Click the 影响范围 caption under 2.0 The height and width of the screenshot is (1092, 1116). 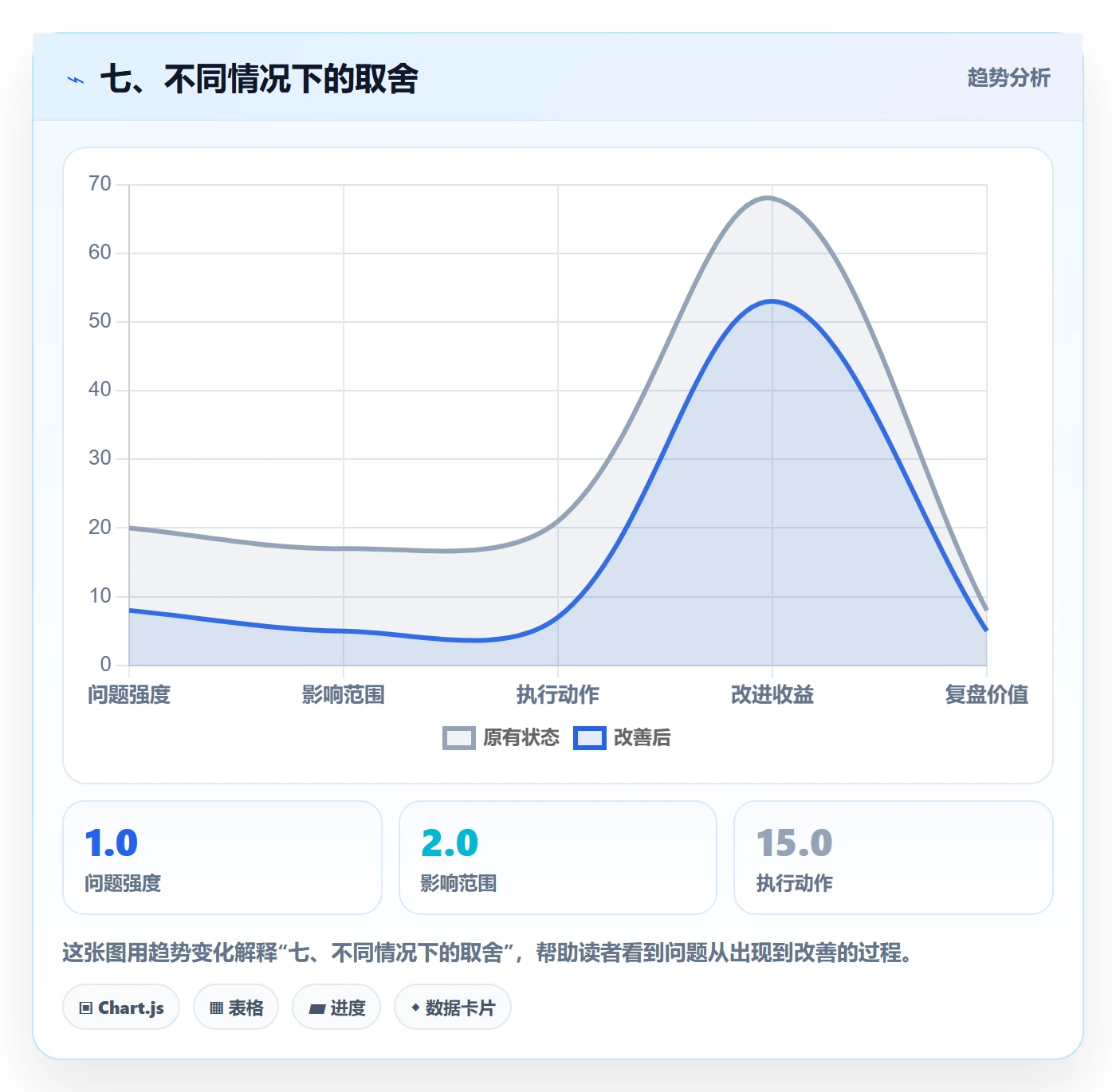[x=459, y=883]
